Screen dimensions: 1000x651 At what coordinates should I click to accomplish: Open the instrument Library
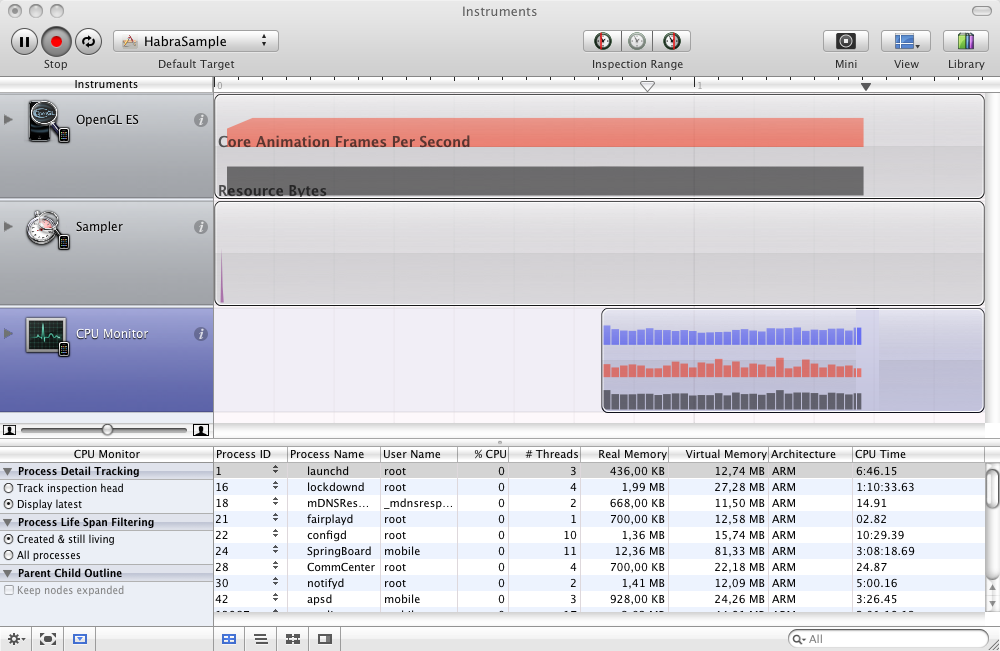[x=966, y=41]
